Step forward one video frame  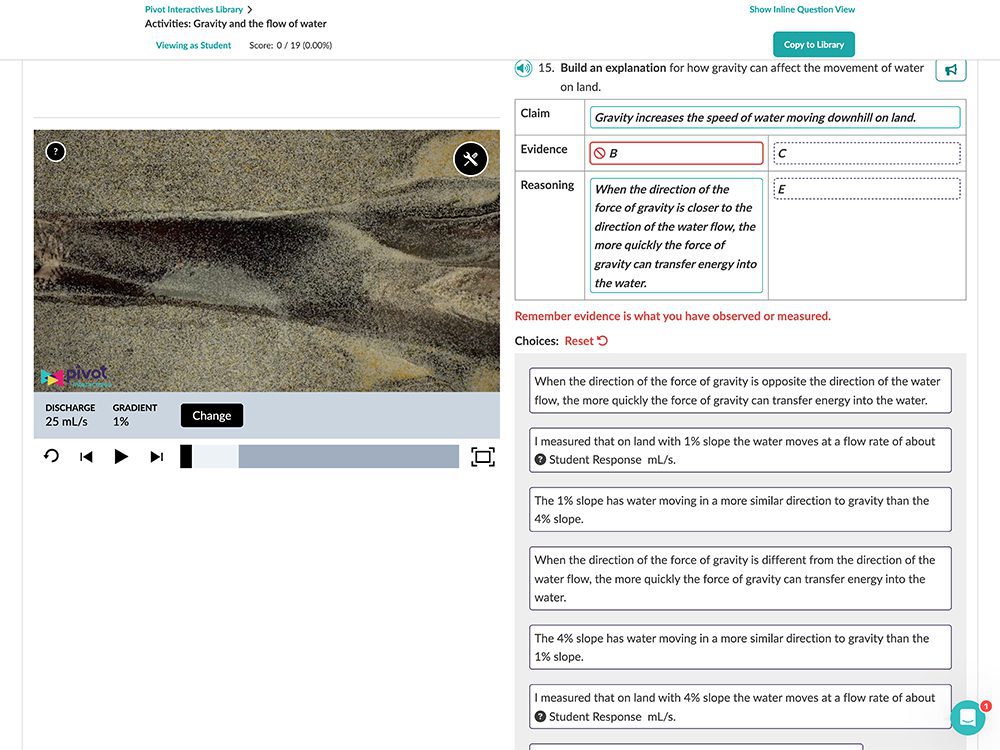tap(156, 457)
